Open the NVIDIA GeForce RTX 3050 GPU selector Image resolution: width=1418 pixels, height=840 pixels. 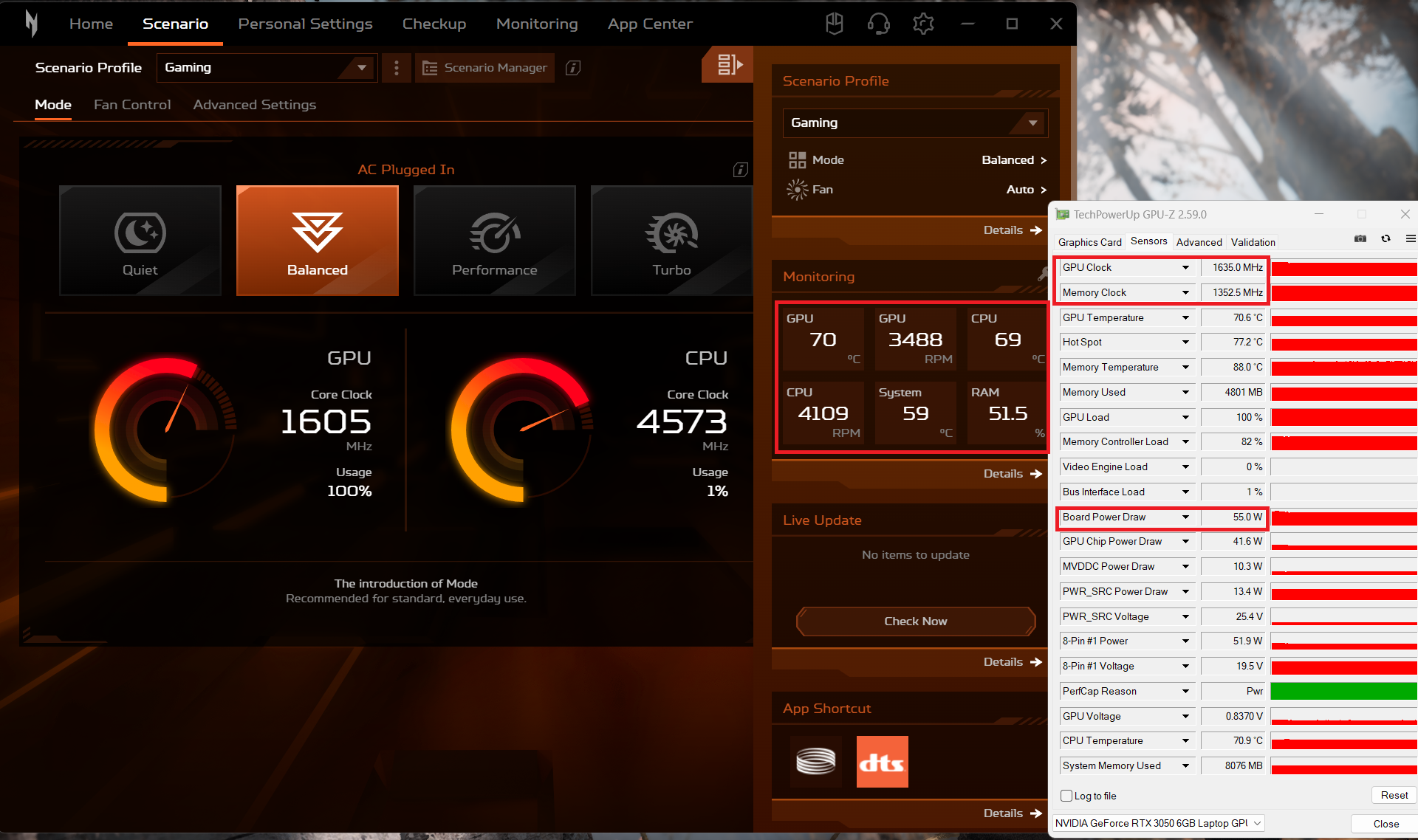pyautogui.click(x=1158, y=823)
